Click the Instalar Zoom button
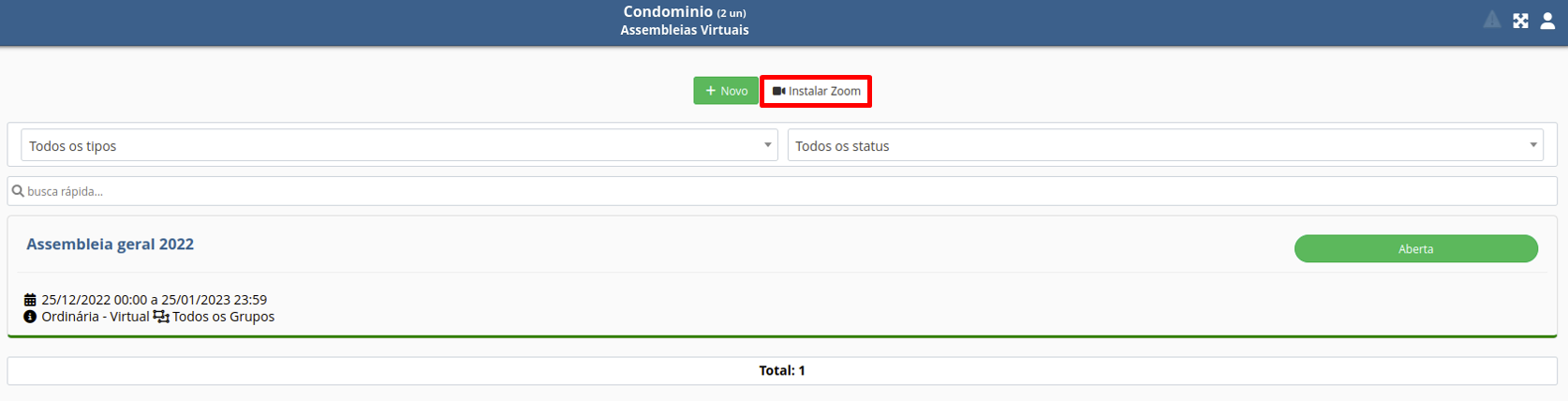Screen dimensions: 1568x401 [816, 91]
